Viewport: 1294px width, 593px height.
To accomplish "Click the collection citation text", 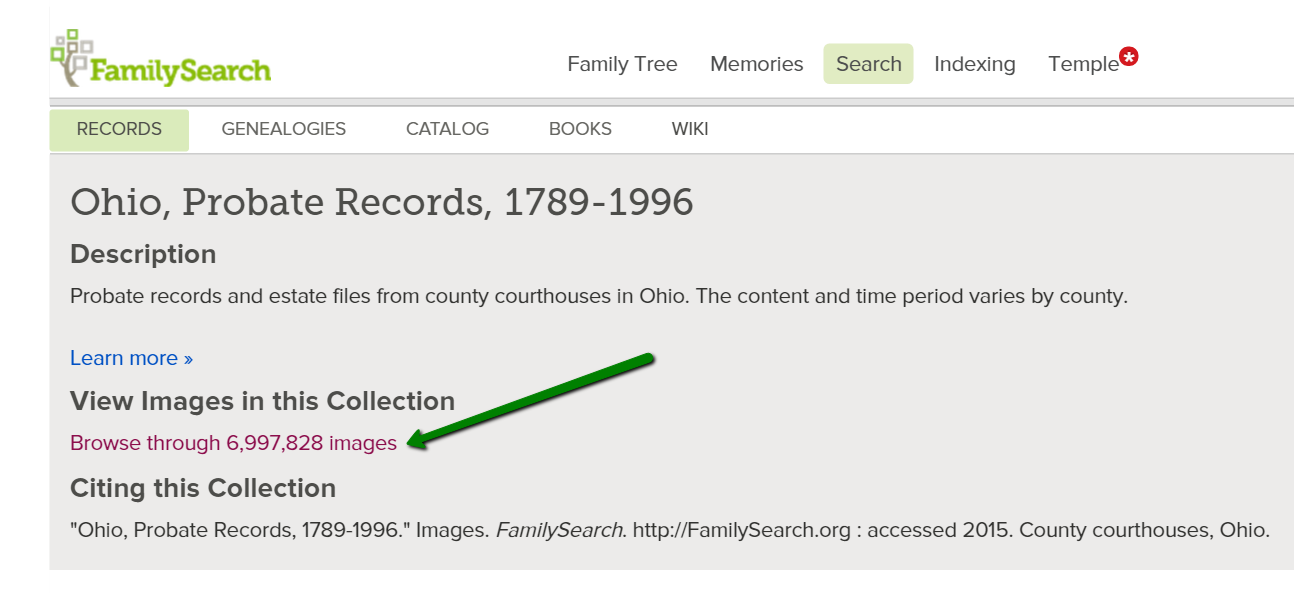I will [x=669, y=530].
